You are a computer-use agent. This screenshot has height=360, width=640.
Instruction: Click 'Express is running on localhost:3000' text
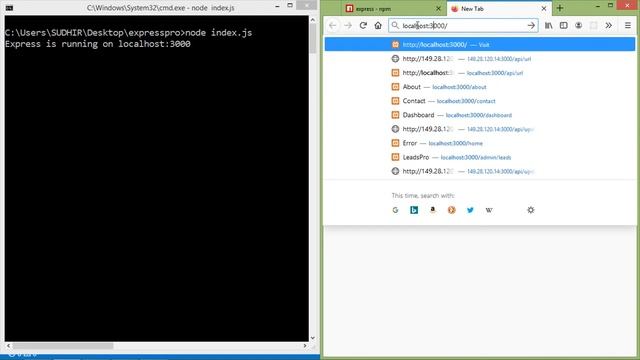98,44
